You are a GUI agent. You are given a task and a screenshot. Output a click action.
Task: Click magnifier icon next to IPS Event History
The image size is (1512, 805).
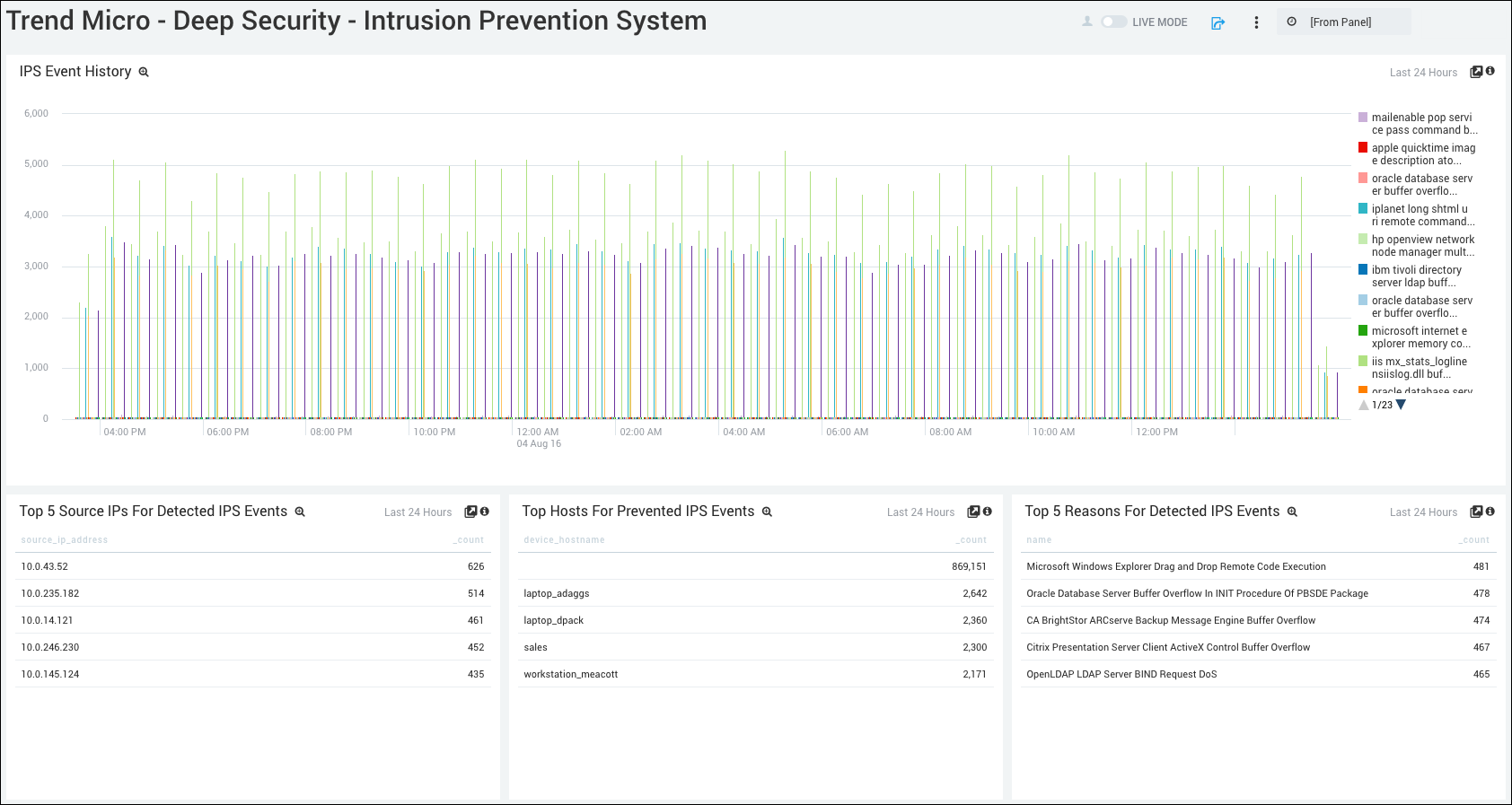(x=144, y=73)
